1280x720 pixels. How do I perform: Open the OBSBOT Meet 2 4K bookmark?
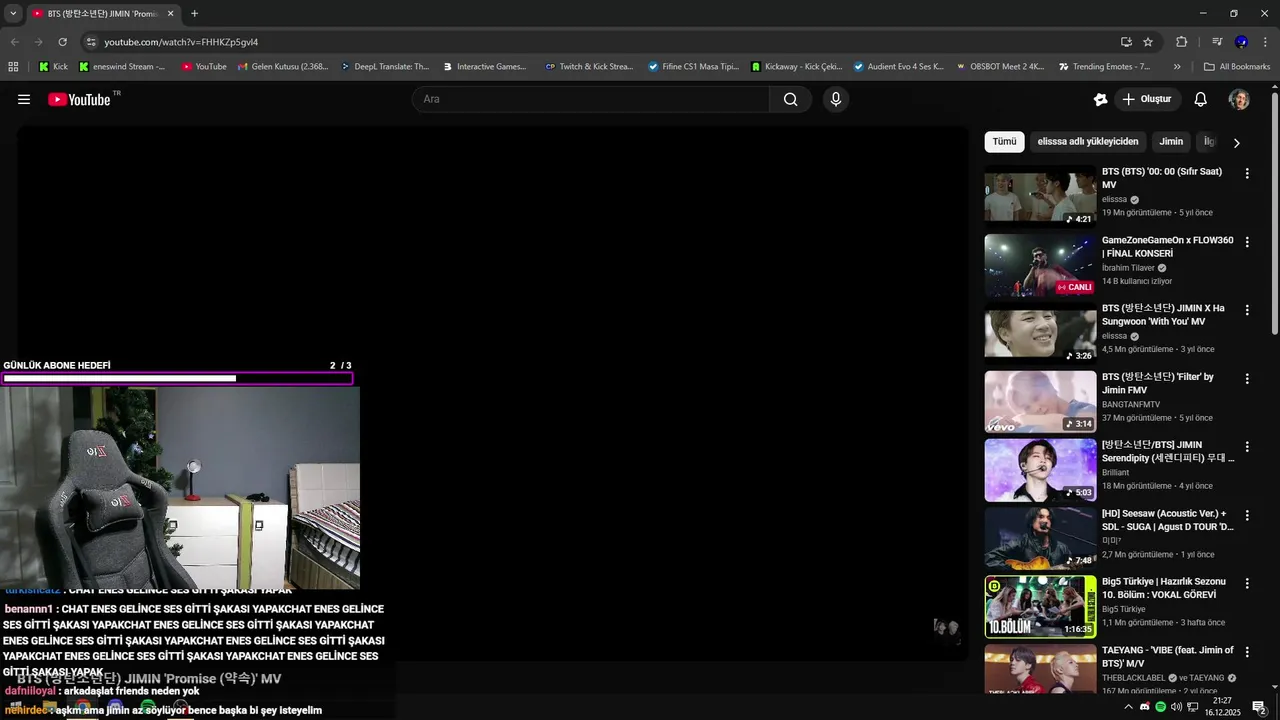click(x=999, y=67)
